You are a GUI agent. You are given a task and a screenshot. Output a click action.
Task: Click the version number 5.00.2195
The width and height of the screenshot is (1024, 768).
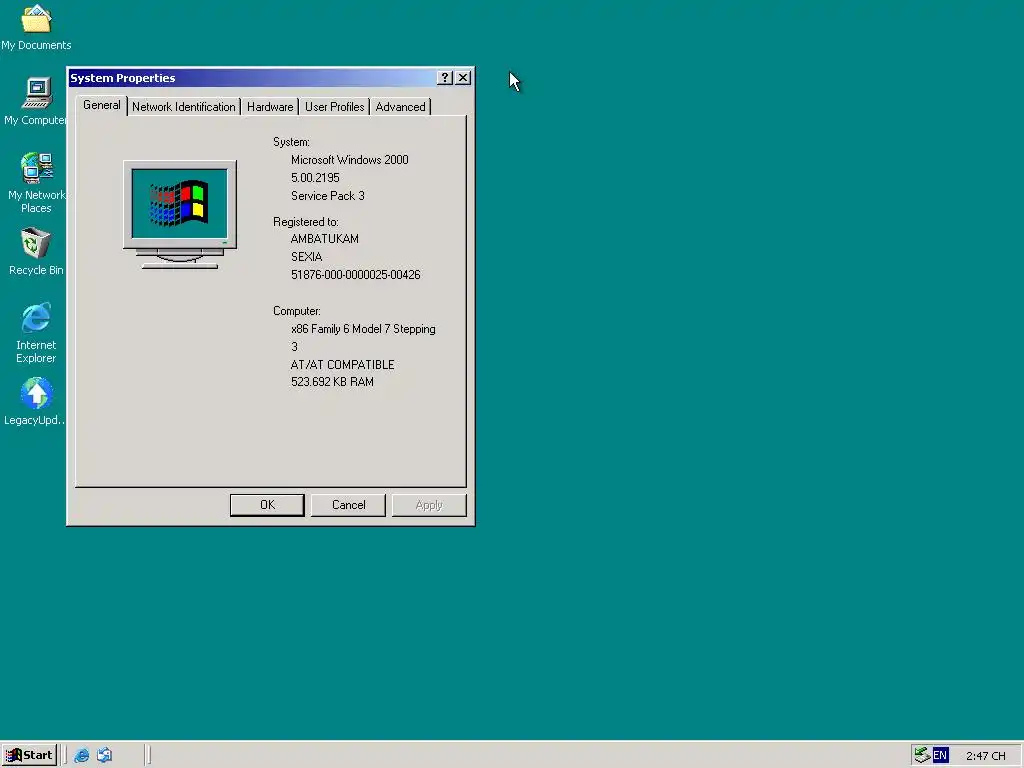315,178
